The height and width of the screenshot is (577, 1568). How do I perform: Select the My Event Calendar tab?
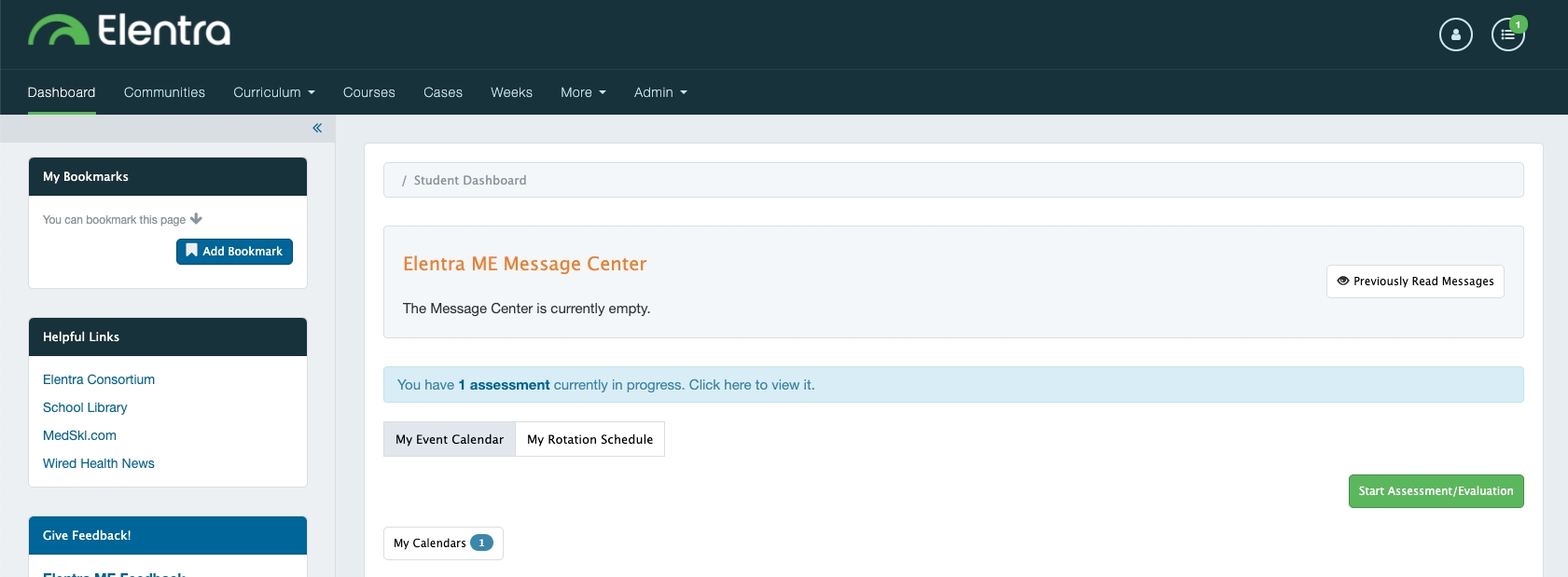(449, 439)
